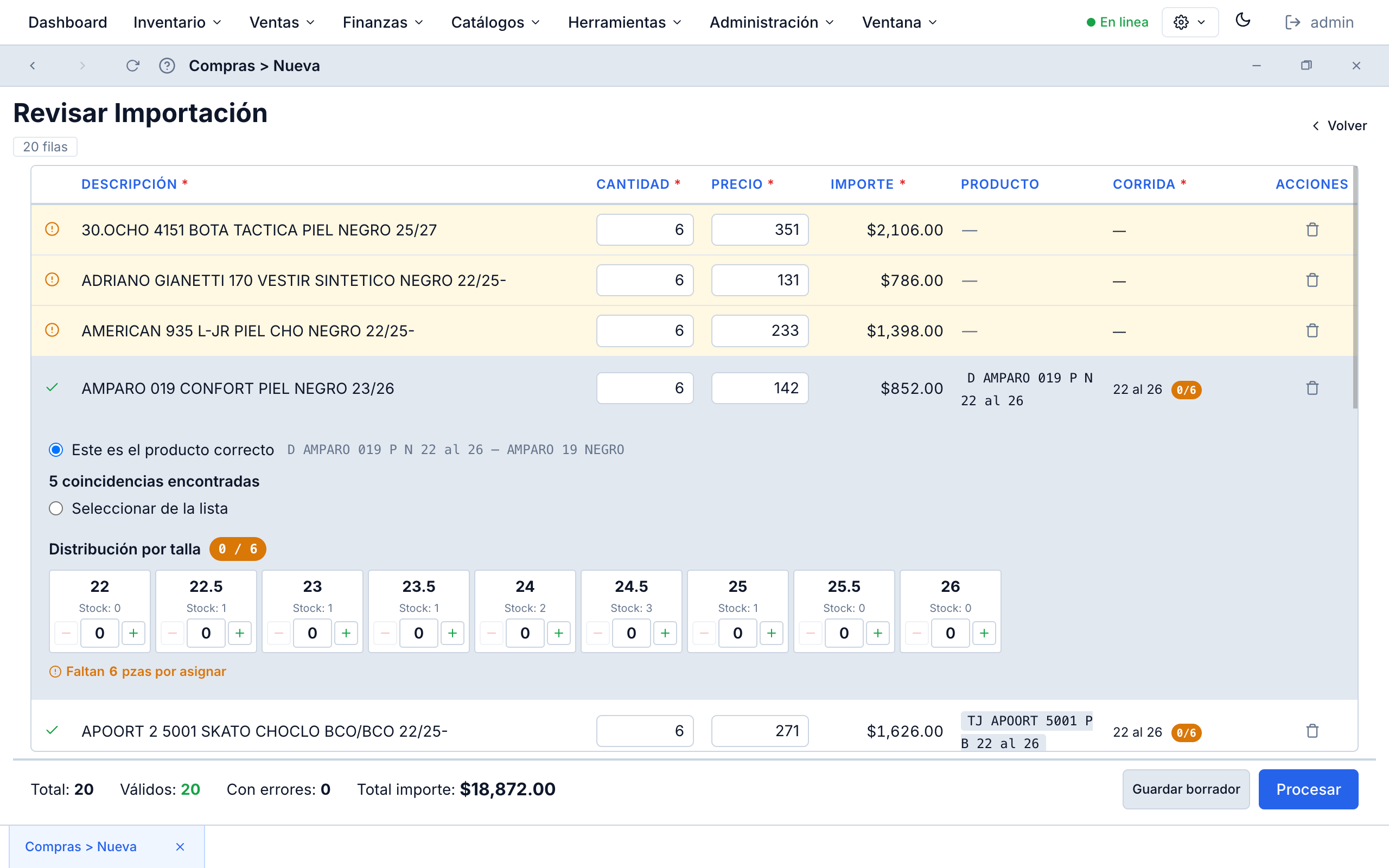Delete the 30.OCHO 4151 BOTA TACTICA row
This screenshot has width=1389, height=868.
pos(1312,229)
